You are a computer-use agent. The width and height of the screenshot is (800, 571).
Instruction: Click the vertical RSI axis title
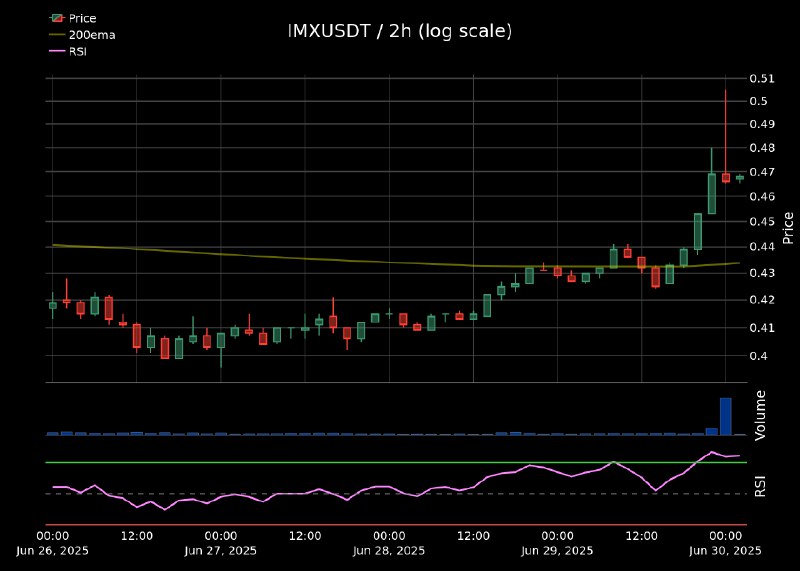tap(760, 486)
